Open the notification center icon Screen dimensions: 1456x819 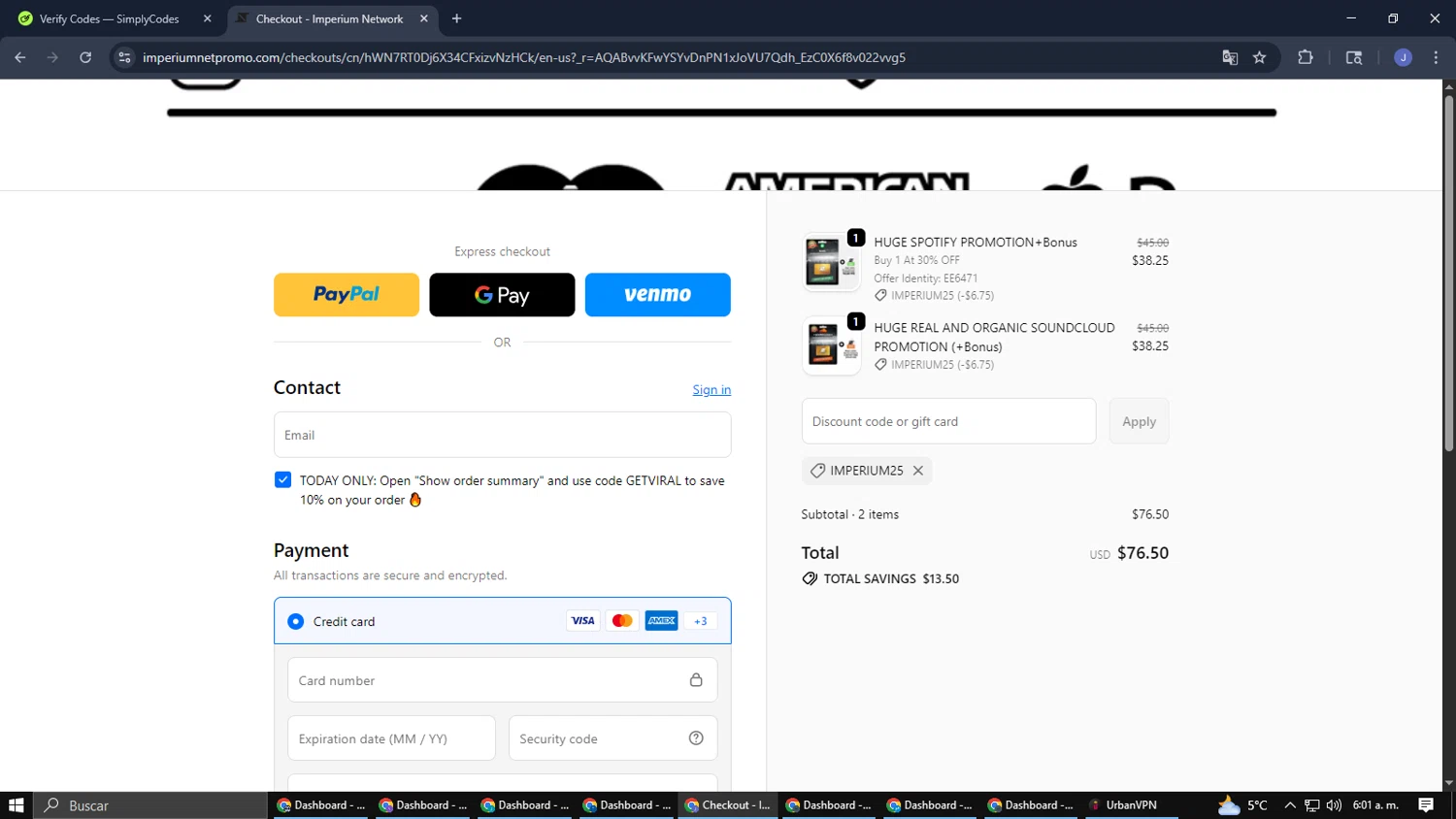(1426, 805)
